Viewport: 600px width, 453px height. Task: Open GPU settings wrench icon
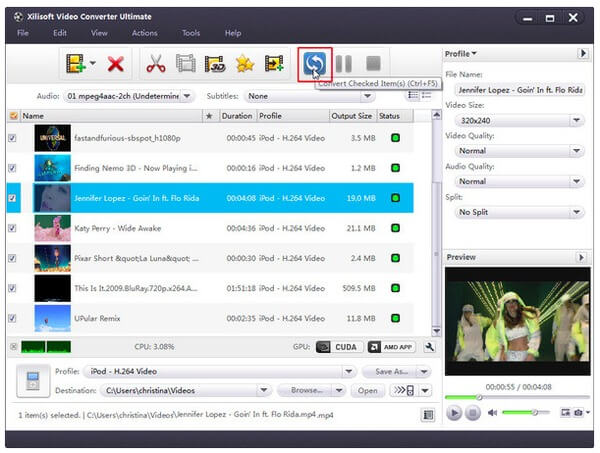[x=429, y=347]
